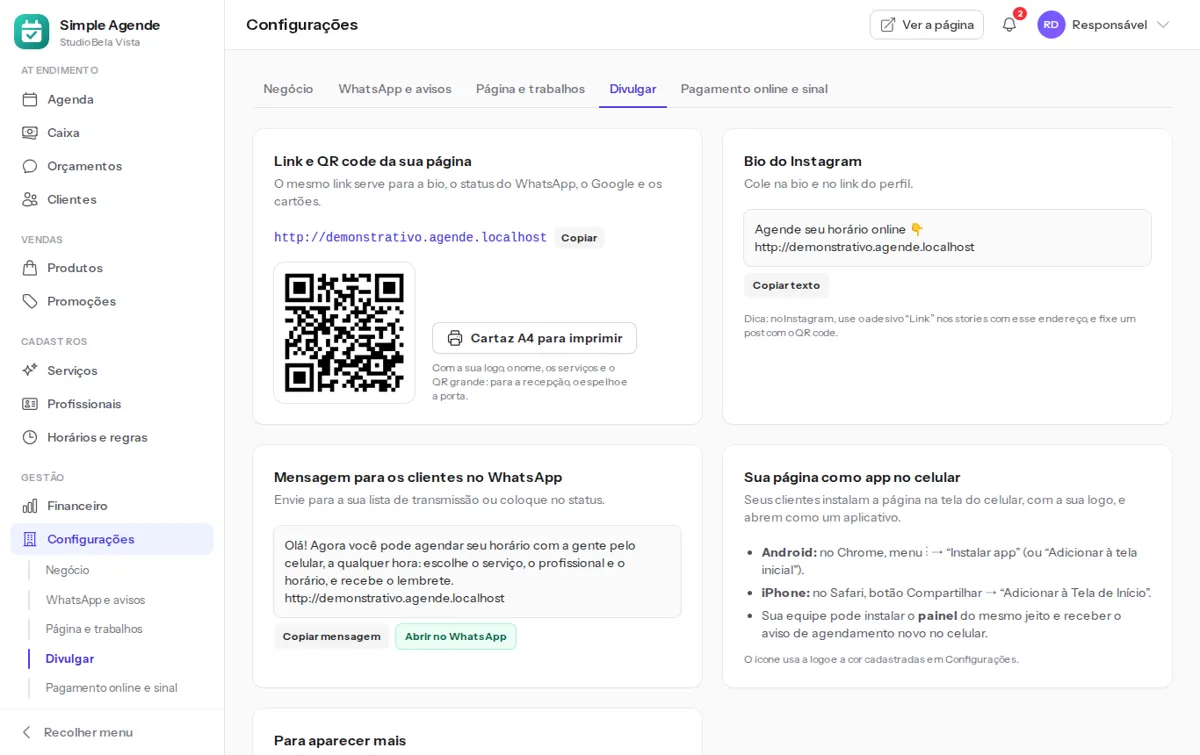Open notifications bell with badge

[1010, 24]
